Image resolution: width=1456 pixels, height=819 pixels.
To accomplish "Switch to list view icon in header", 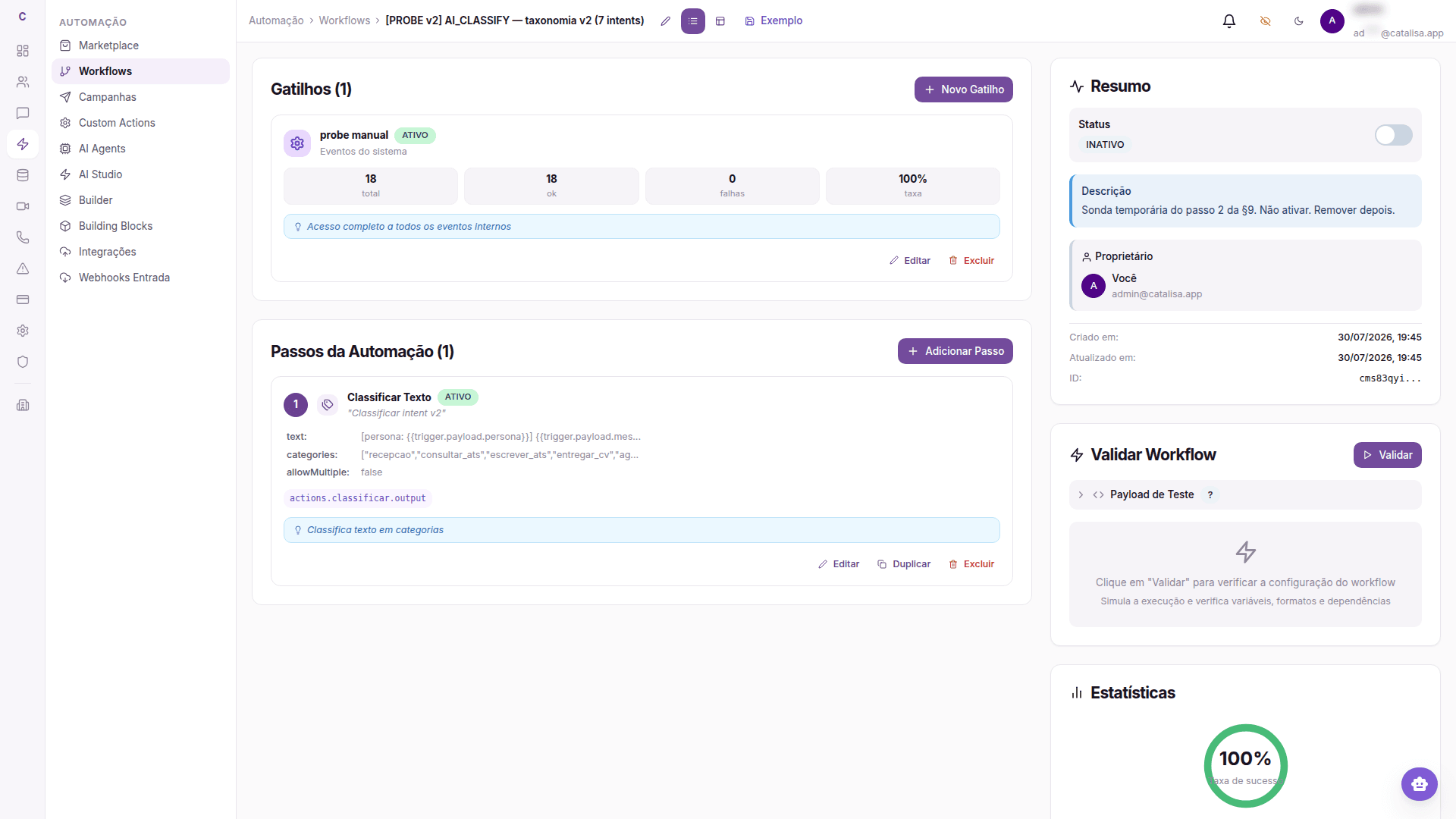I will [693, 21].
